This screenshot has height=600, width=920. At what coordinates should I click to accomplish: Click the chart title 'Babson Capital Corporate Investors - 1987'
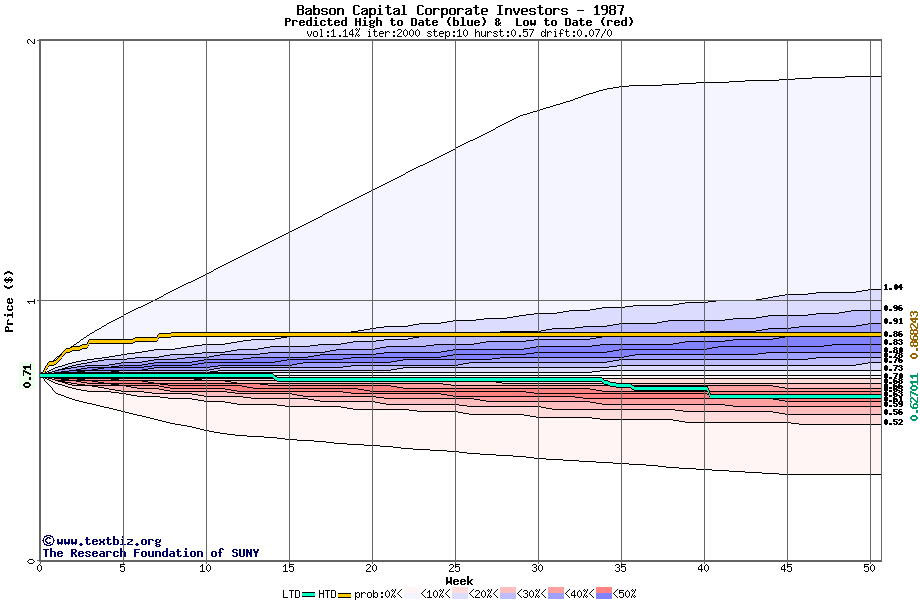[460, 10]
